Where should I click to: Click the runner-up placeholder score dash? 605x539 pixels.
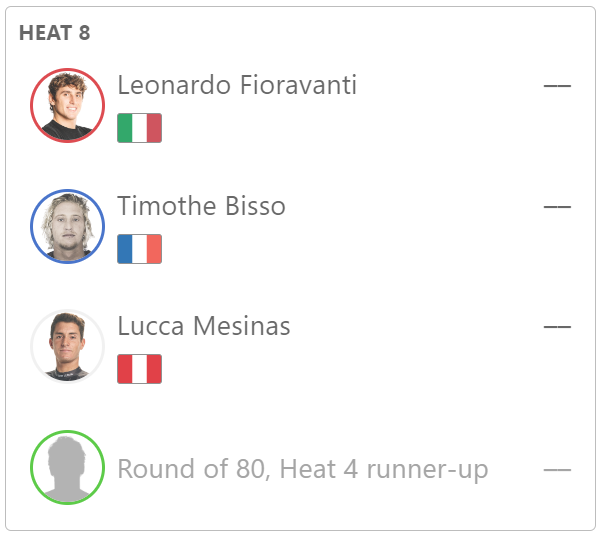557,470
